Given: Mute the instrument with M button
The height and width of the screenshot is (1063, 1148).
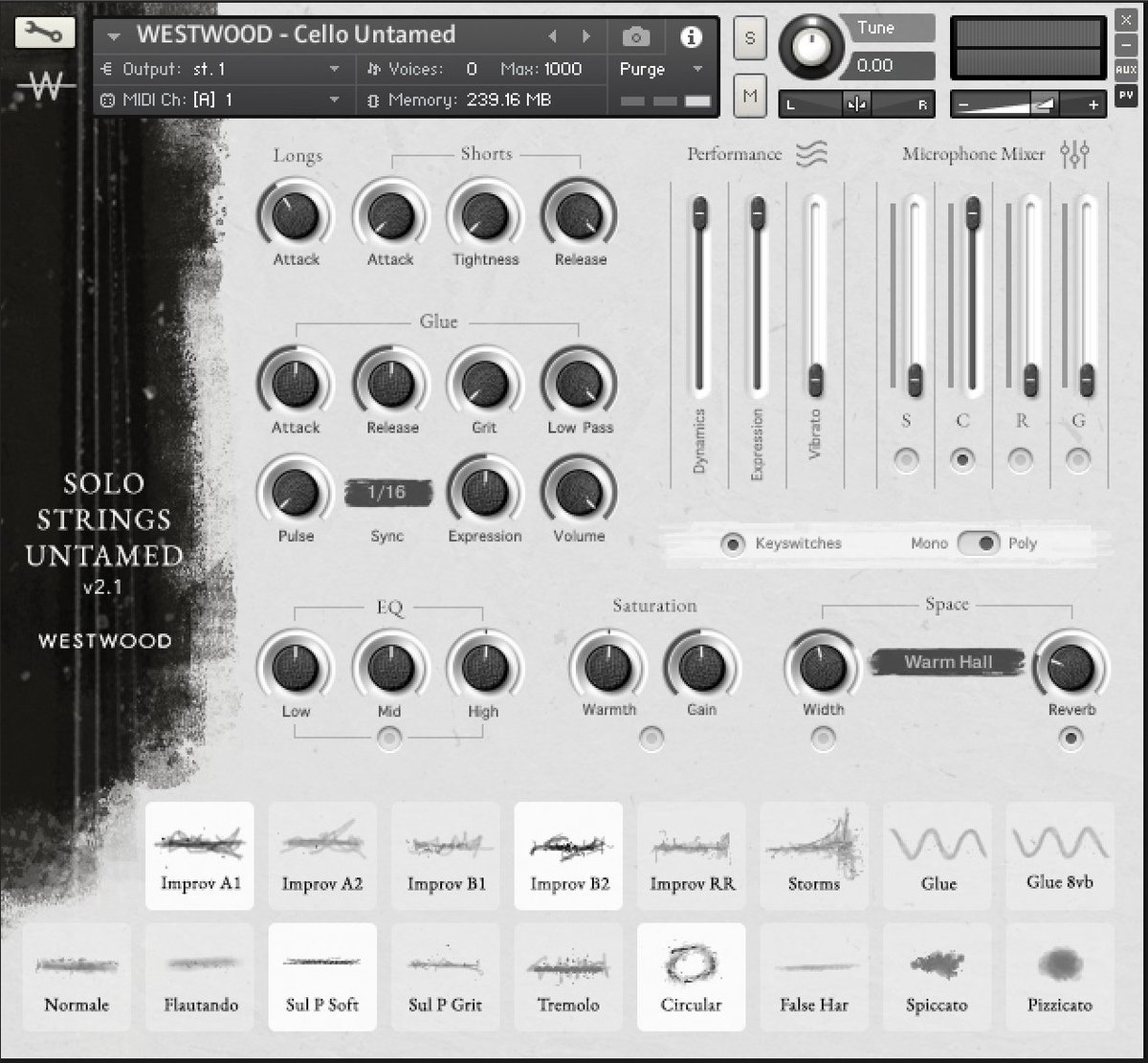Looking at the screenshot, I should click(x=750, y=96).
